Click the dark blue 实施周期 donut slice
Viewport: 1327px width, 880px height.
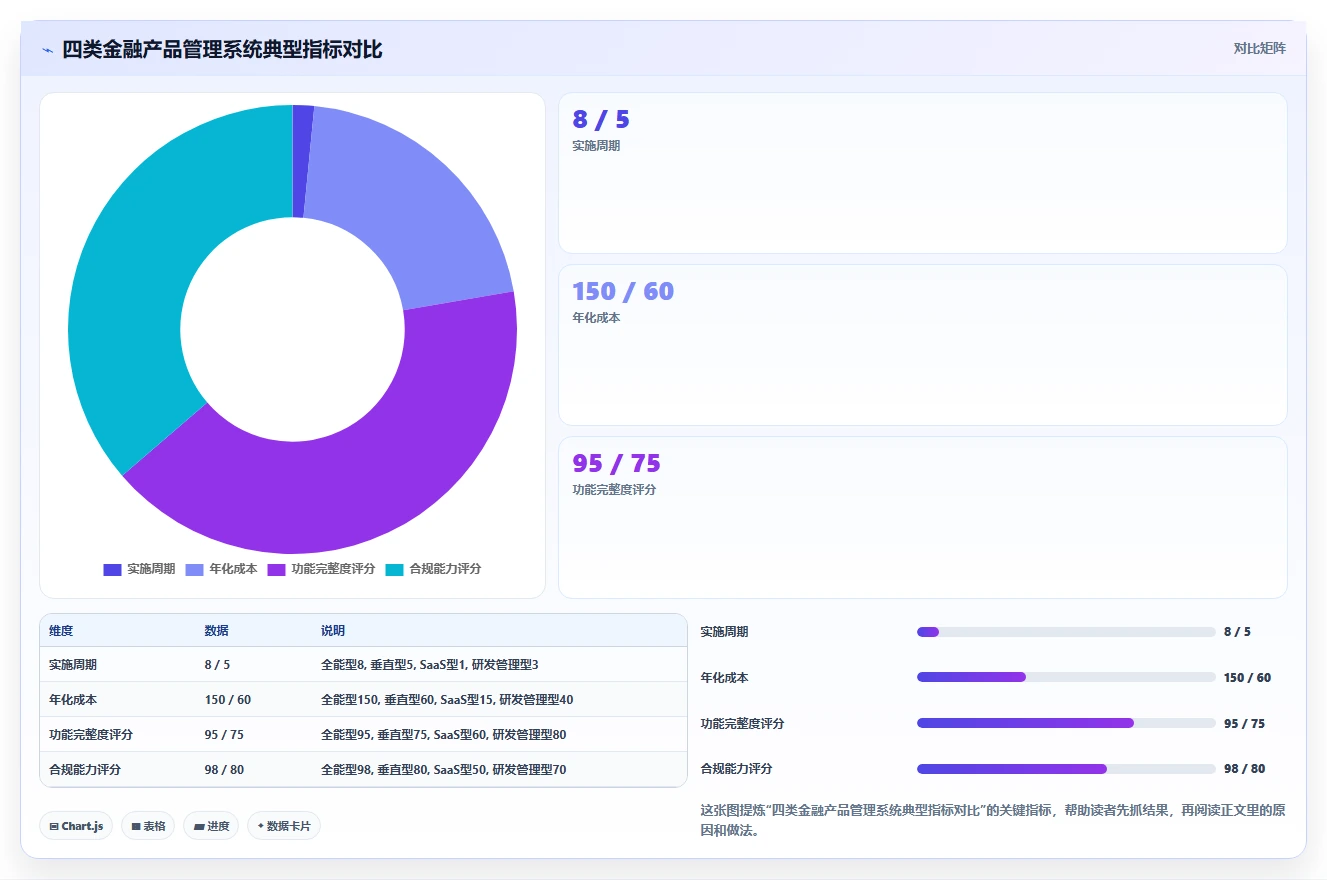(x=303, y=160)
